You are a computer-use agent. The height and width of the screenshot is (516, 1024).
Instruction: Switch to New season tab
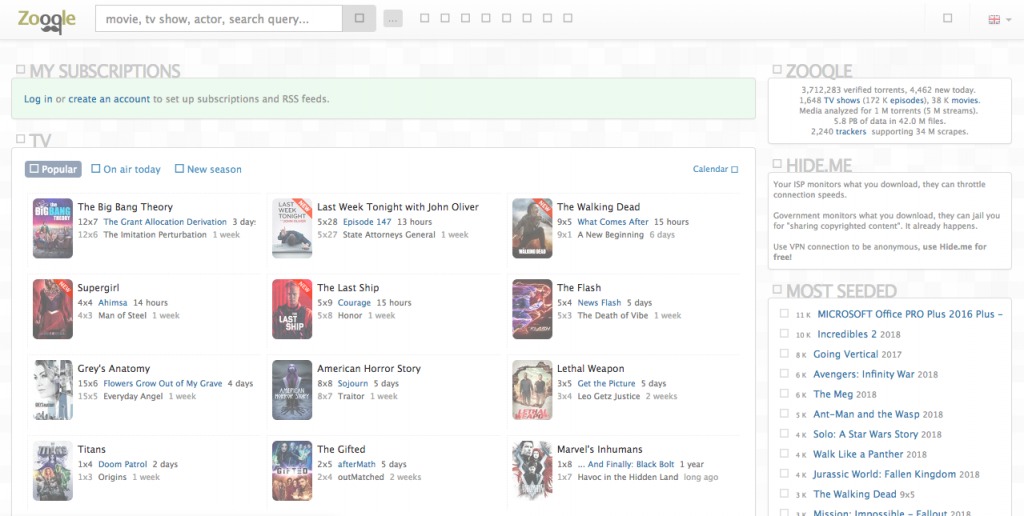[208, 169]
